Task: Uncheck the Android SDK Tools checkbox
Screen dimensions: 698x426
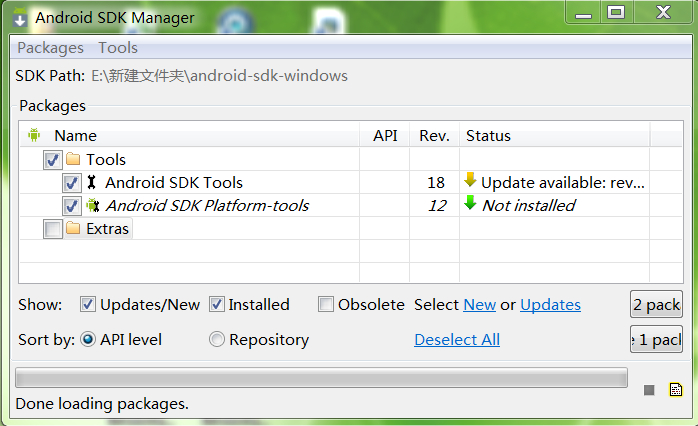Action: pos(72,183)
